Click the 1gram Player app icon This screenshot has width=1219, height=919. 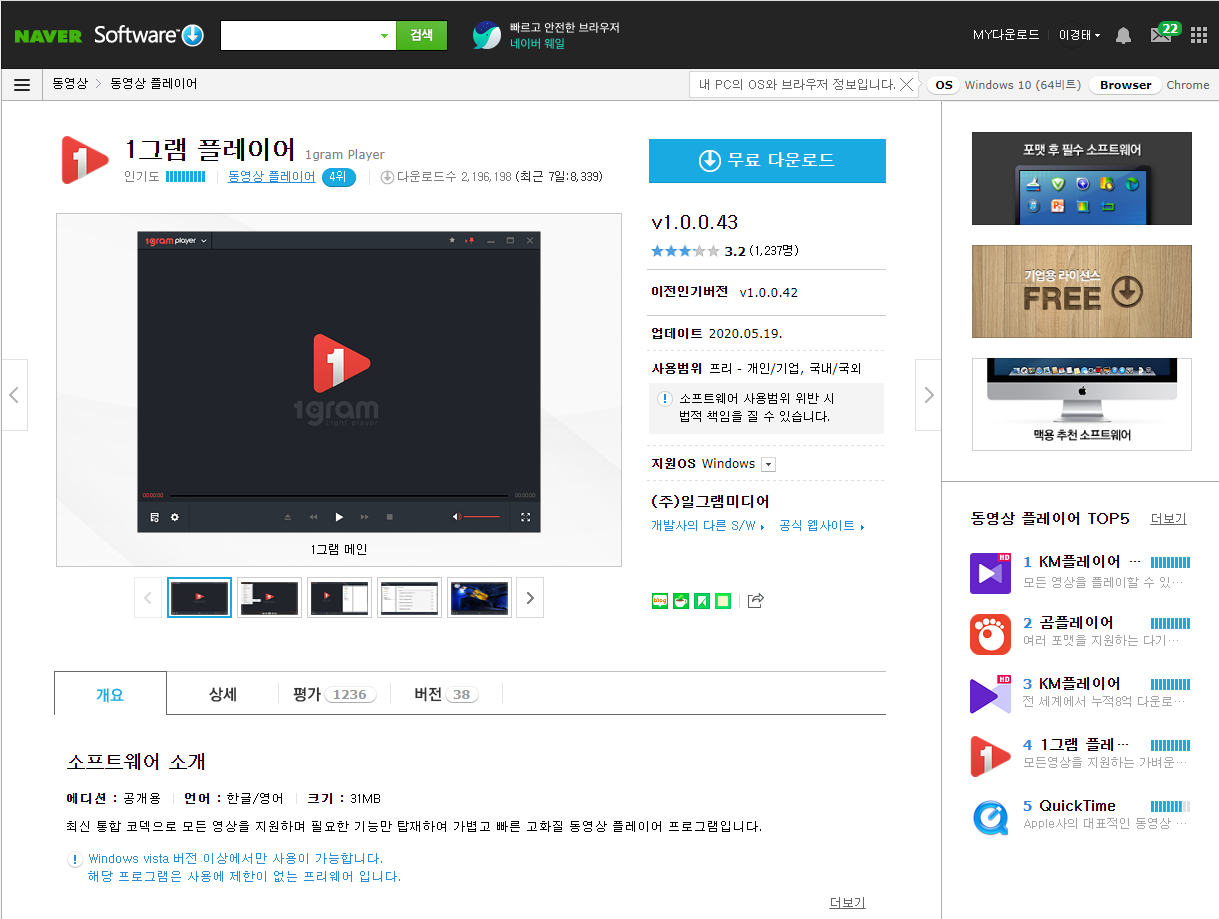point(85,160)
